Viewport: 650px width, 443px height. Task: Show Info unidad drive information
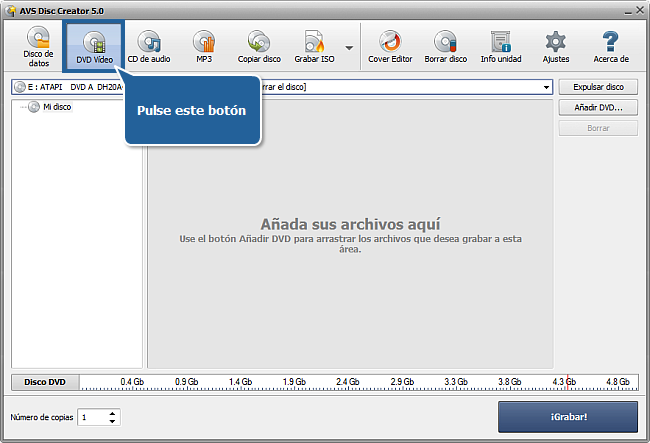501,46
